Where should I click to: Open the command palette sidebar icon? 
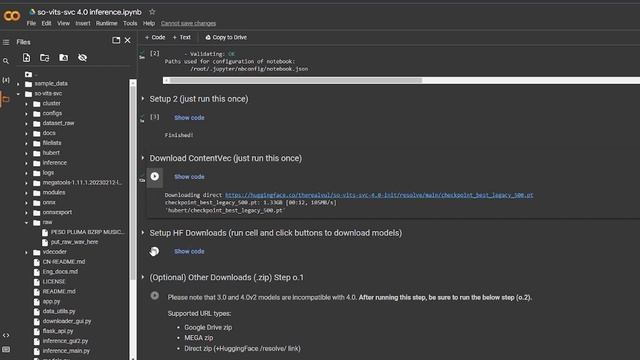[6, 349]
